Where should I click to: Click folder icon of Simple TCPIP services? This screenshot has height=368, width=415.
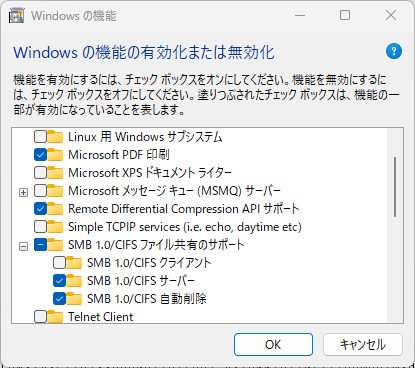point(55,227)
